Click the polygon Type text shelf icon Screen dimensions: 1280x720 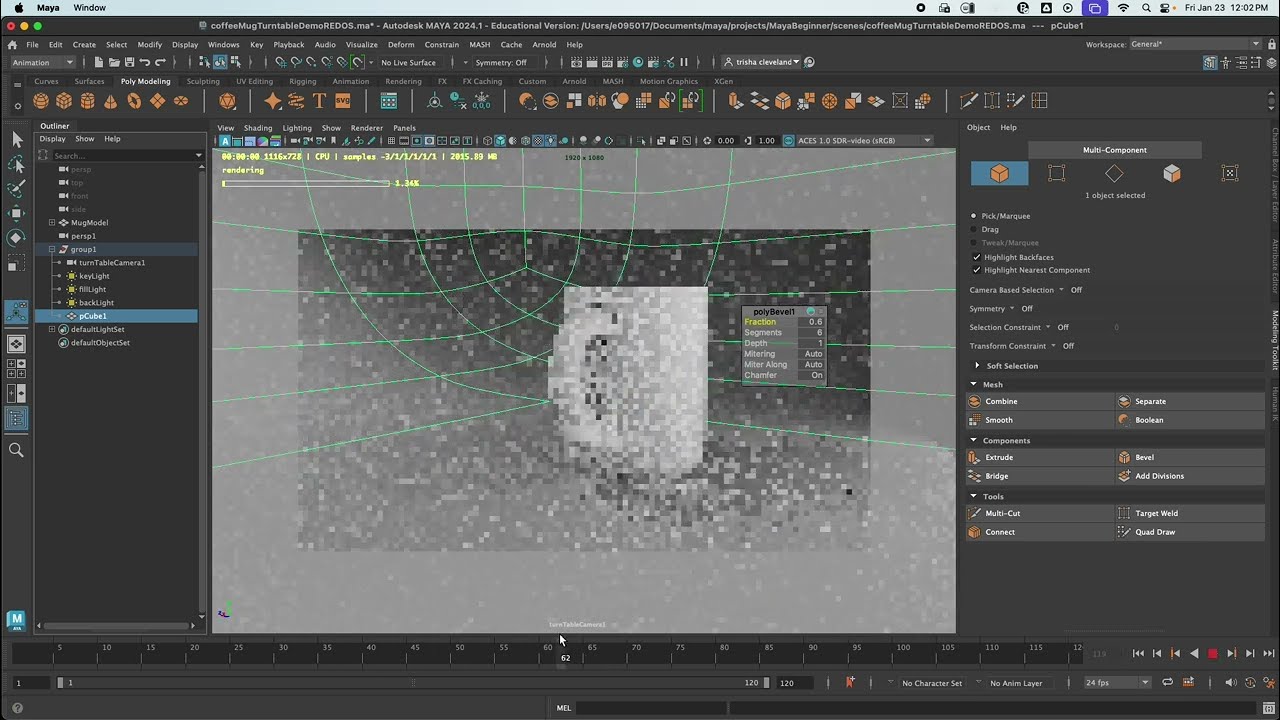319,101
